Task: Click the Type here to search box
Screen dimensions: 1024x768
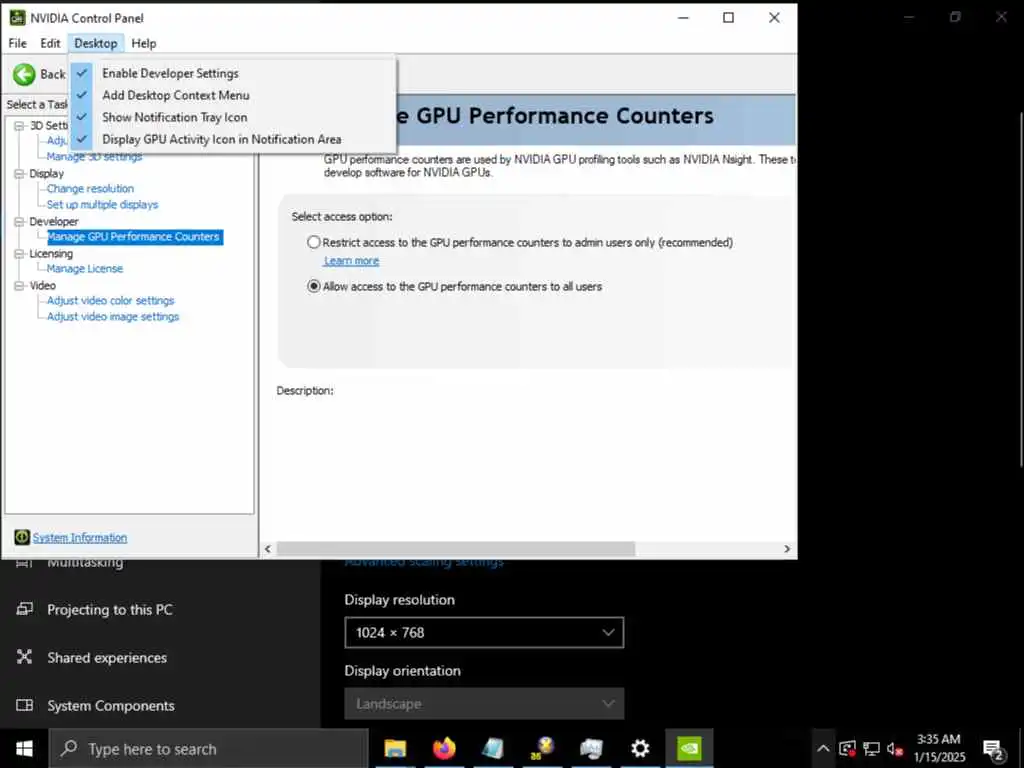Action: tap(210, 748)
